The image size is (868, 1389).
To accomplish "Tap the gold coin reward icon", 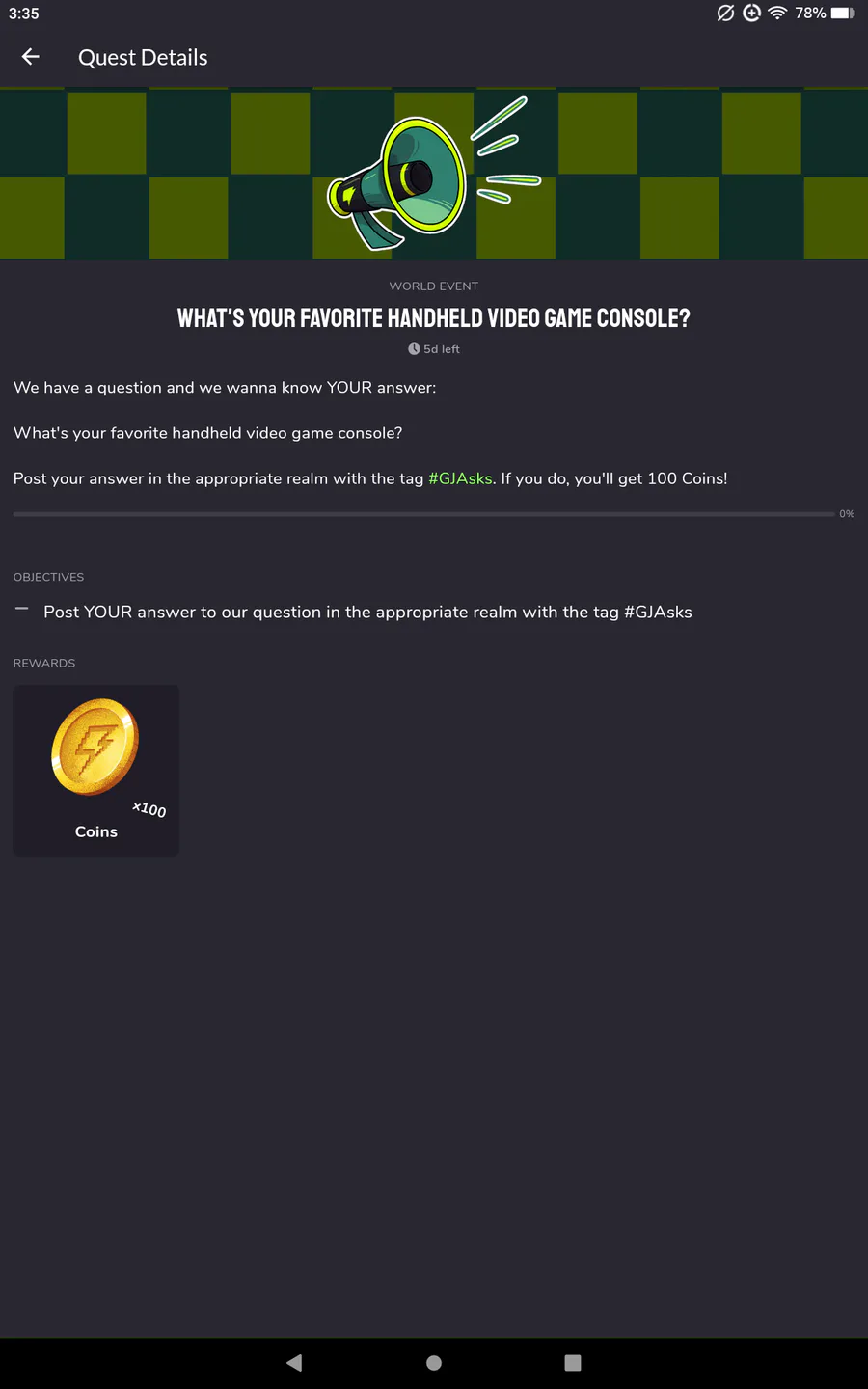I will coord(95,747).
